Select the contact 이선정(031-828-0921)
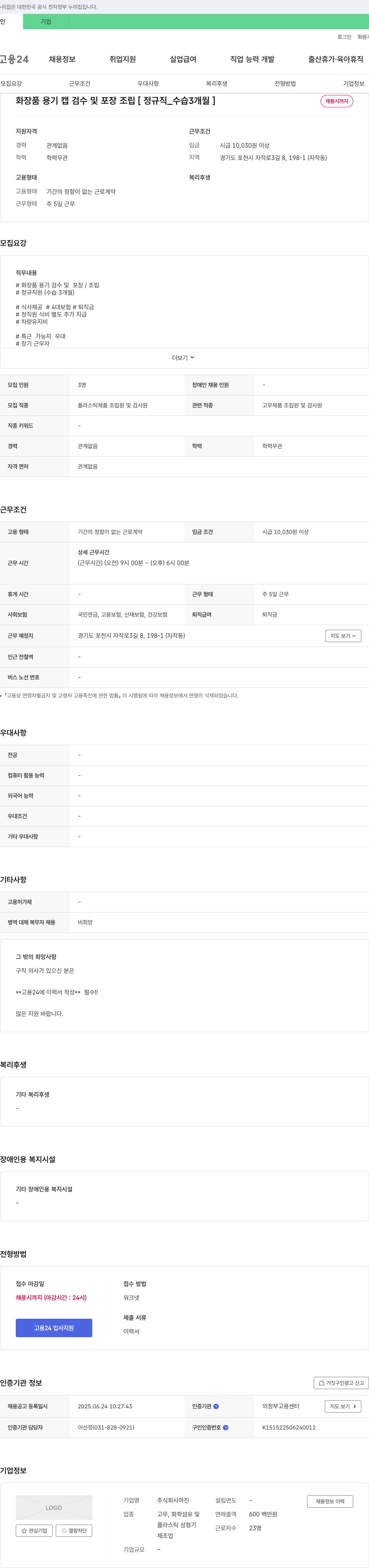This screenshot has height=1568, width=369. 106,1427
